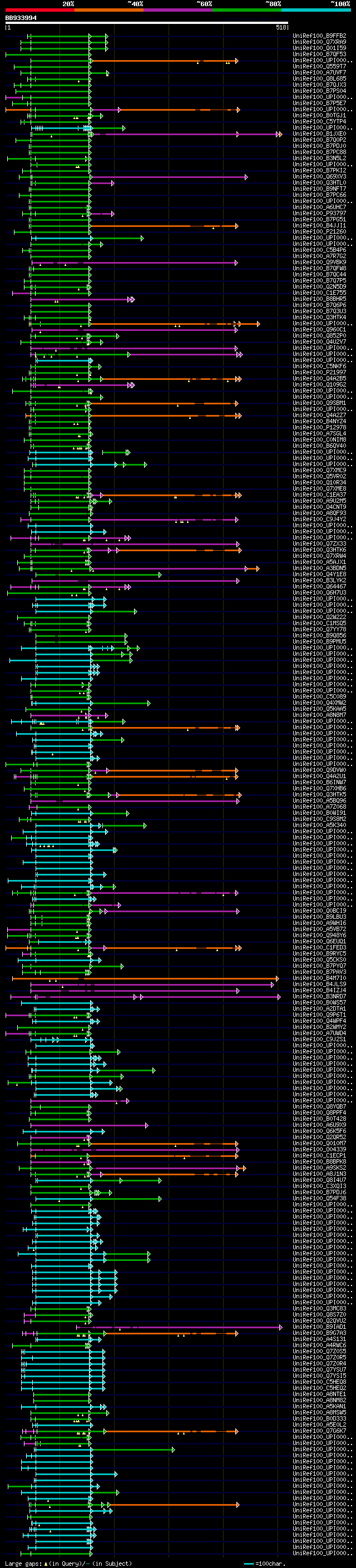Select the UniRef100_A9SKS2 label
This screenshot has width=356, height=1568.
tap(319, 1168)
